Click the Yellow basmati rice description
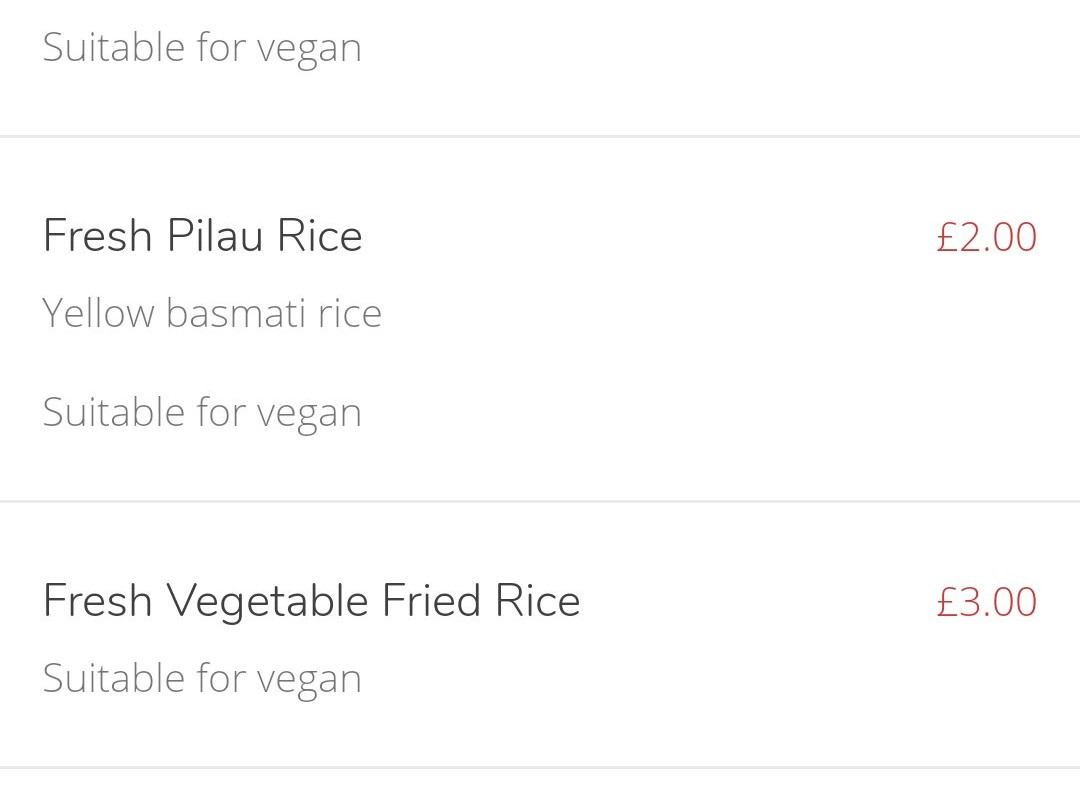 click(x=212, y=313)
